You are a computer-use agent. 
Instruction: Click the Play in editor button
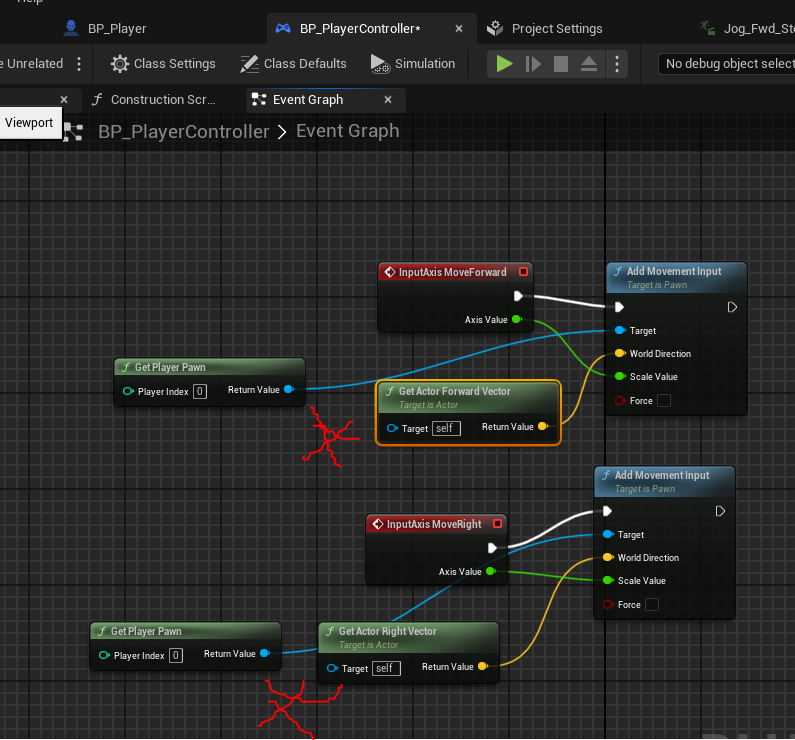(504, 64)
